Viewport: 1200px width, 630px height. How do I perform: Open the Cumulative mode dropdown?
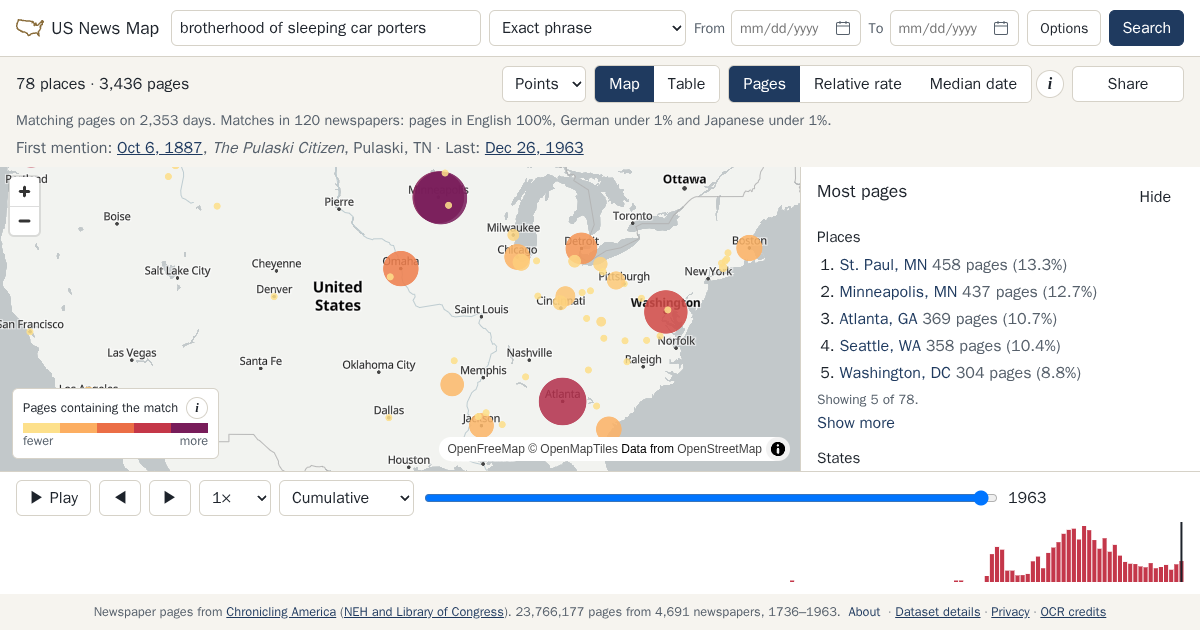click(x=346, y=498)
